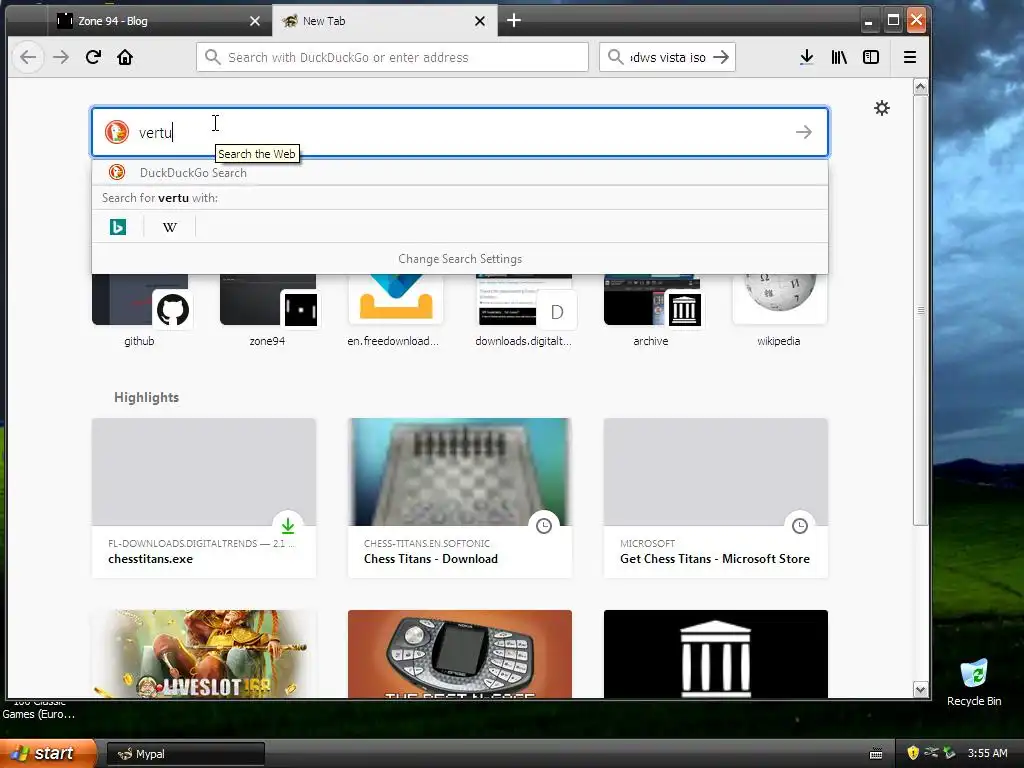Open the Library bookshelf icon
1024x768 pixels.
(x=839, y=57)
